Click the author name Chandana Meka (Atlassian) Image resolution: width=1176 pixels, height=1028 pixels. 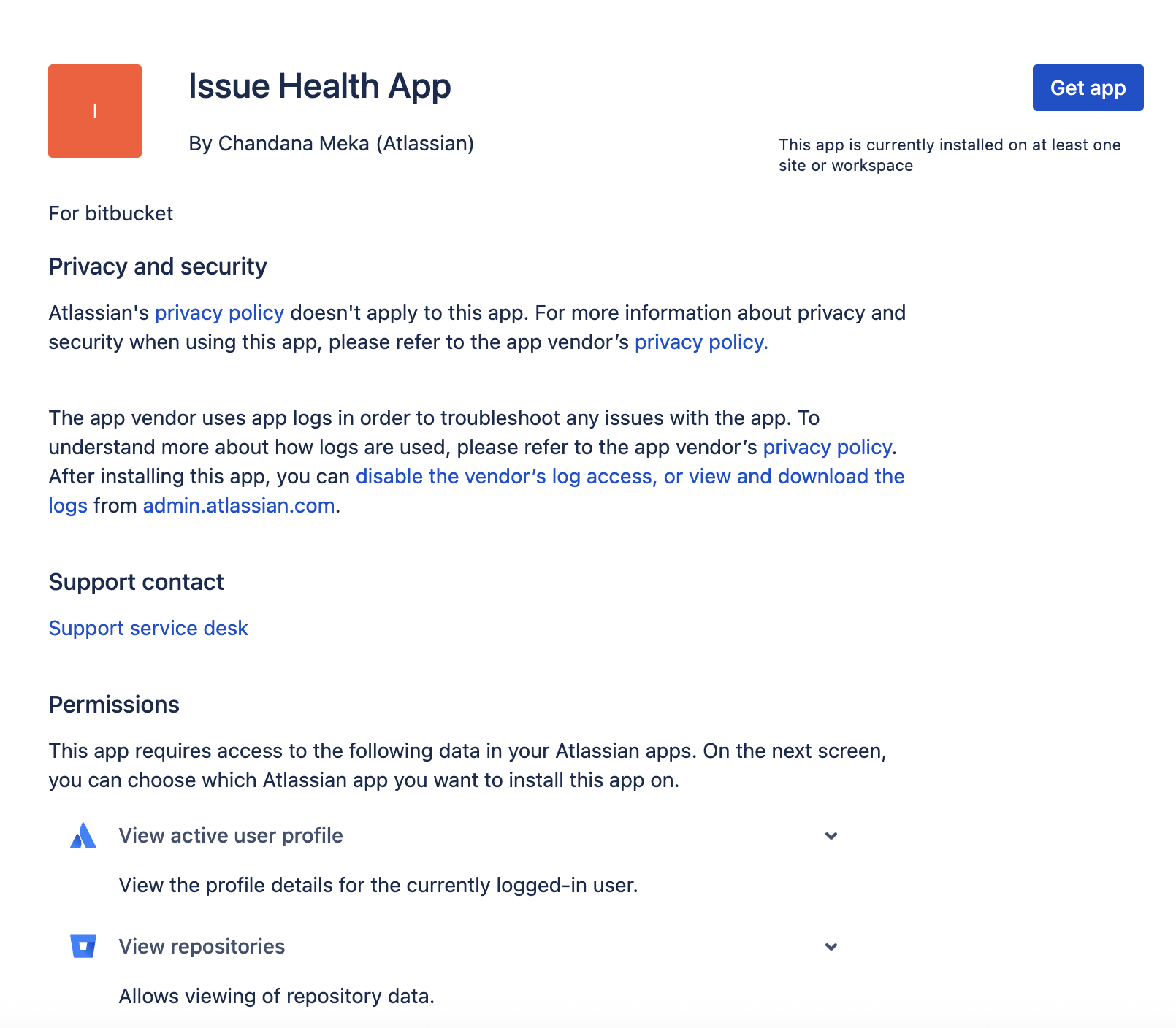point(331,143)
